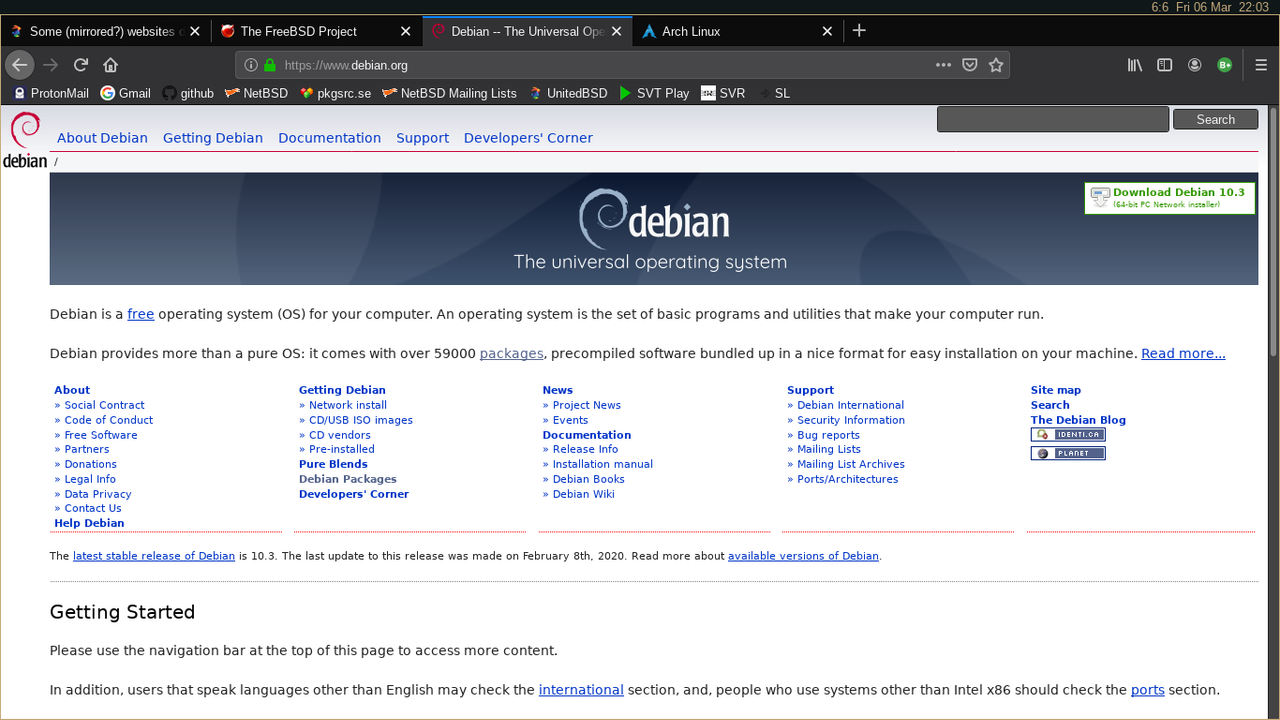The width and height of the screenshot is (1280, 720).
Task: Open page actions three-dot menu
Action: coord(943,65)
